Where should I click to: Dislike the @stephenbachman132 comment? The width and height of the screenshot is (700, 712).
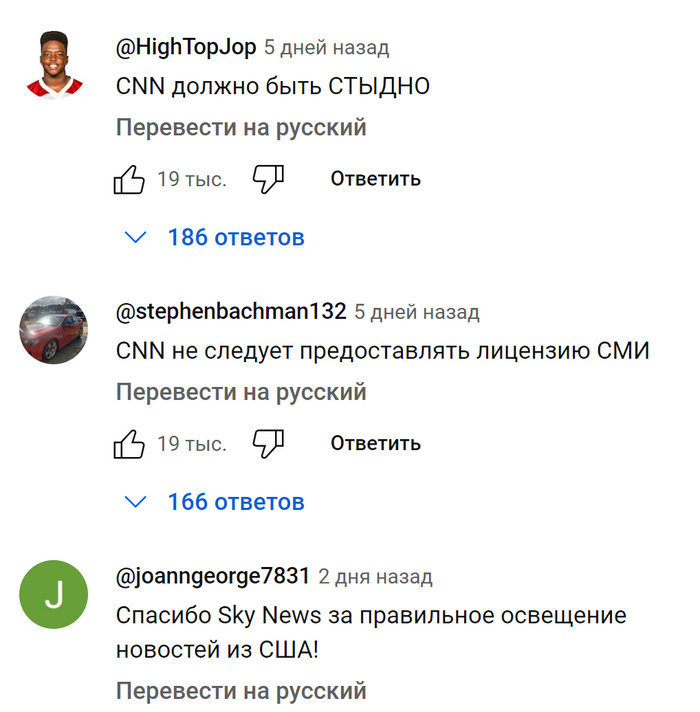click(x=268, y=443)
